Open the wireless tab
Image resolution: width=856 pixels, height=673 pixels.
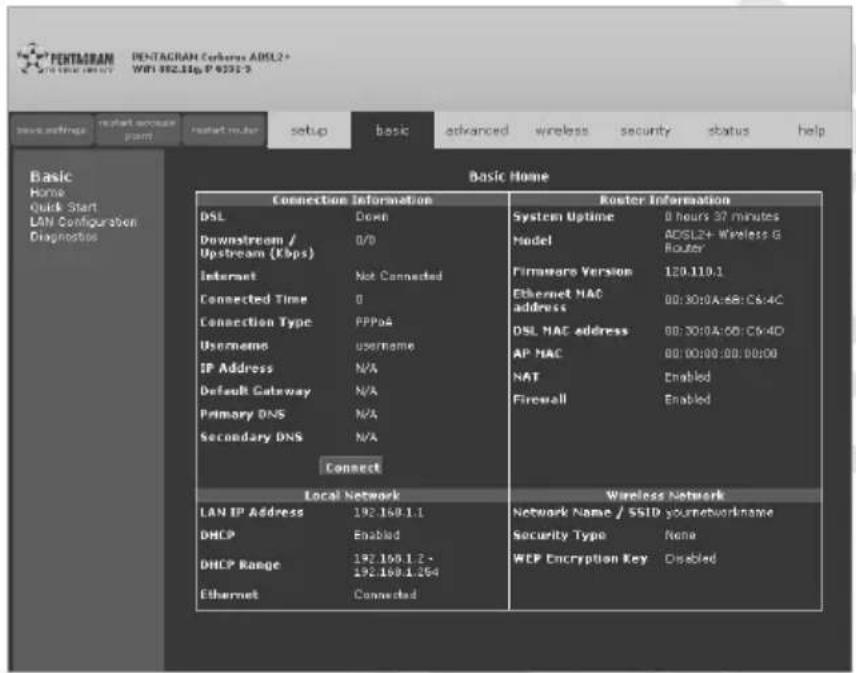click(x=562, y=130)
